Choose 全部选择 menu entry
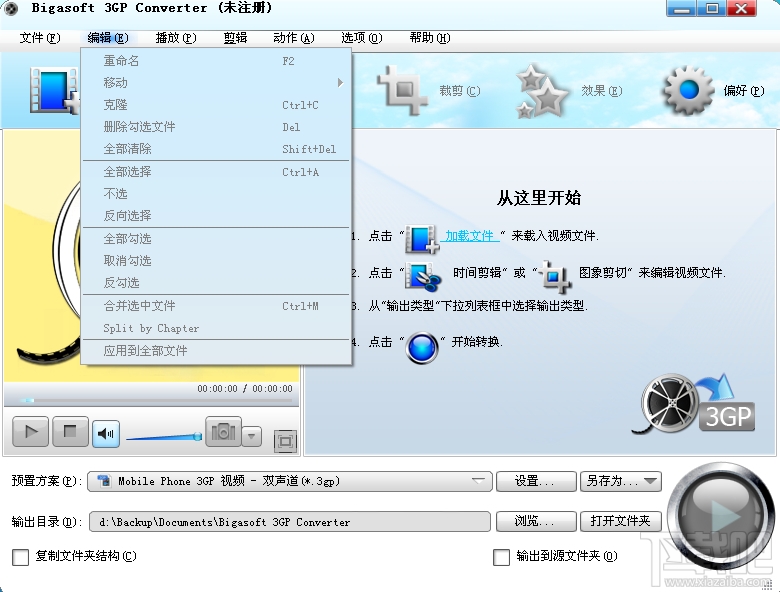This screenshot has height=592, width=780. (x=216, y=172)
